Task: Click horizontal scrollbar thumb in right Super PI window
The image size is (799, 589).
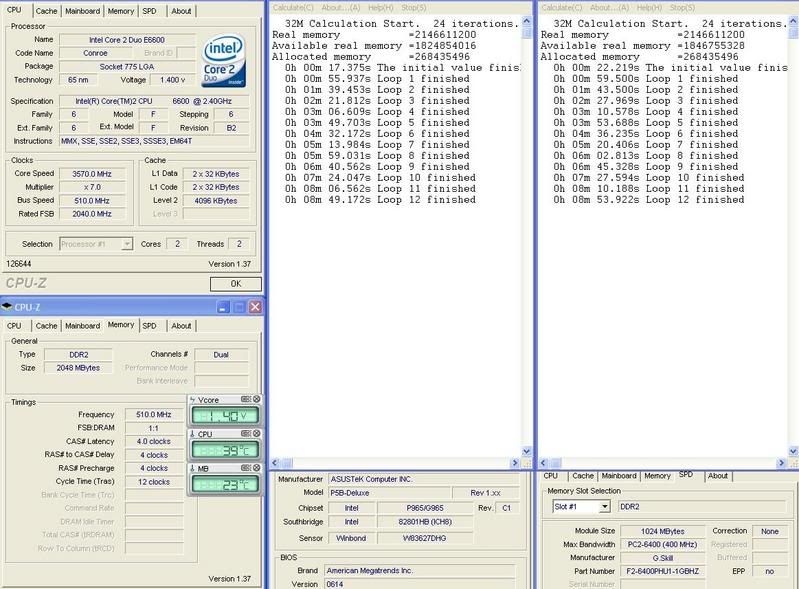Action: click(x=555, y=463)
